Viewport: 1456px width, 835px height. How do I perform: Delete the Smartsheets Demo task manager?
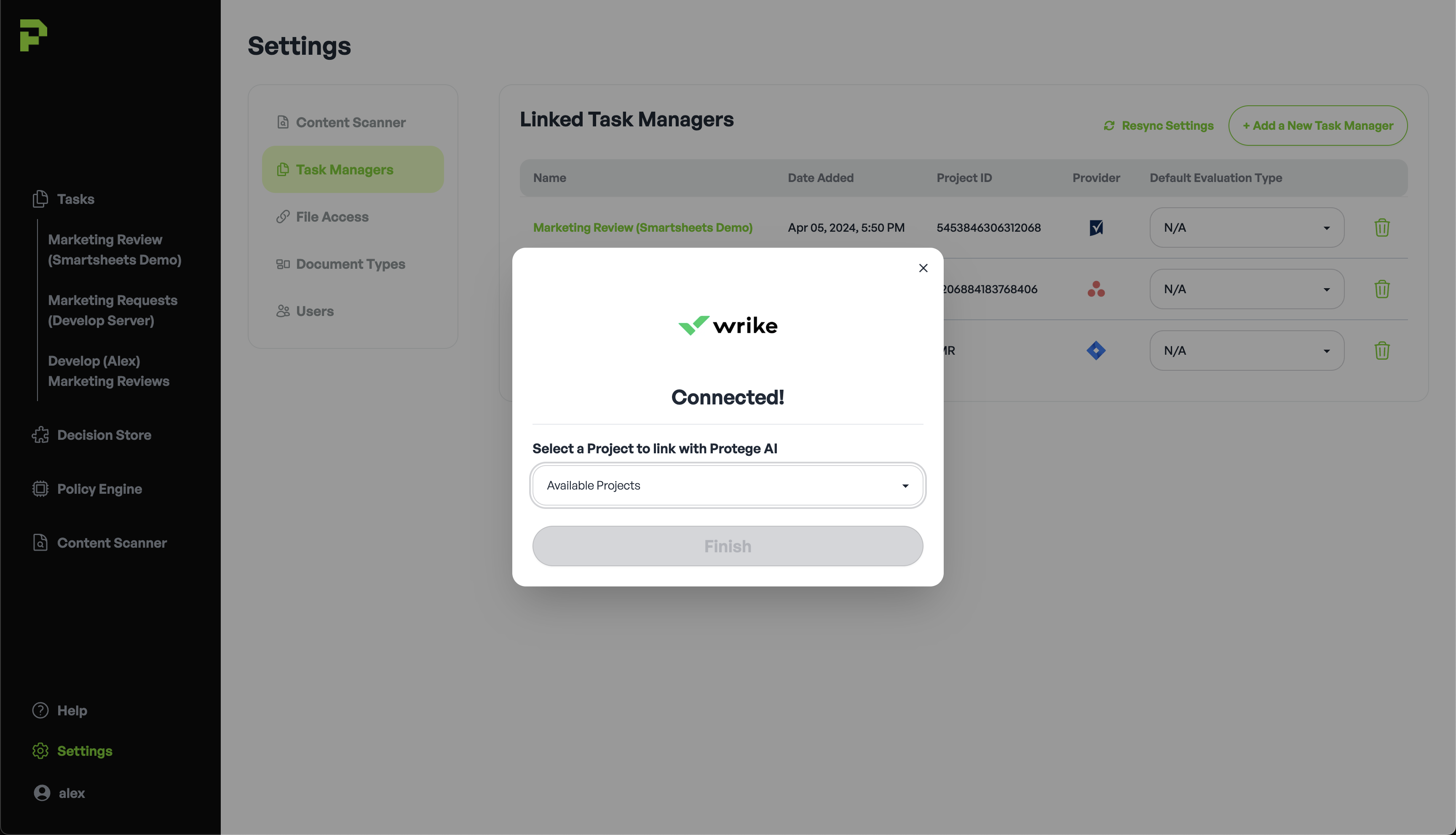click(1381, 227)
